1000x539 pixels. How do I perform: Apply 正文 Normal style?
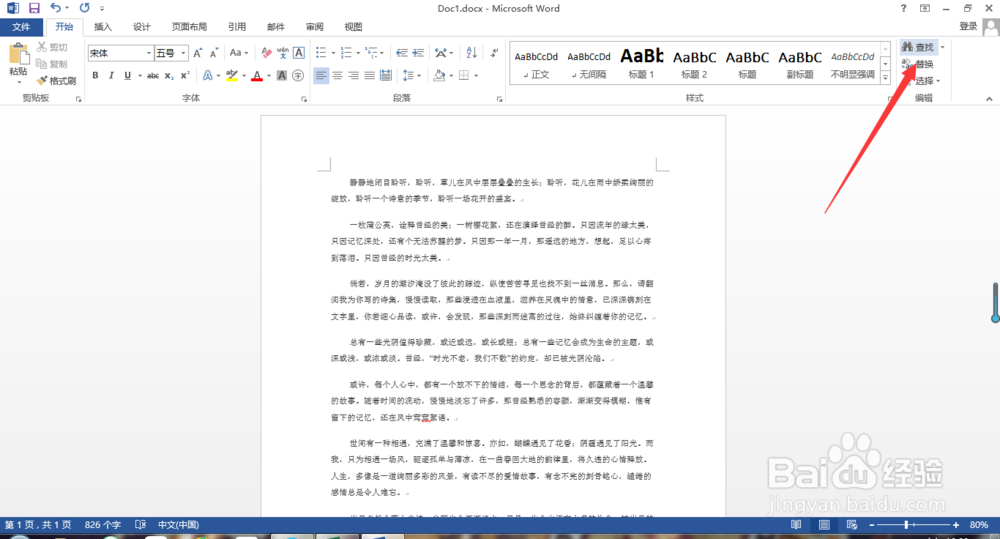point(536,64)
